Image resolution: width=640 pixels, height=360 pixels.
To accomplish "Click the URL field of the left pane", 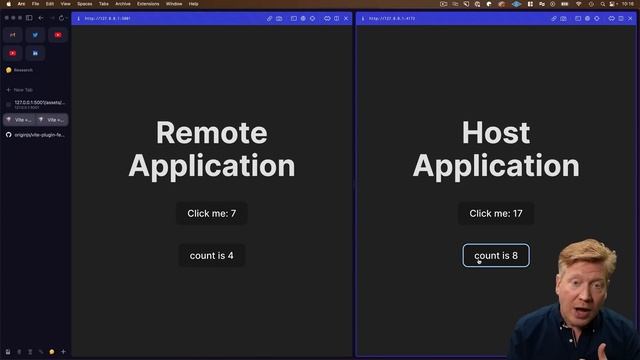I will 107,18.
